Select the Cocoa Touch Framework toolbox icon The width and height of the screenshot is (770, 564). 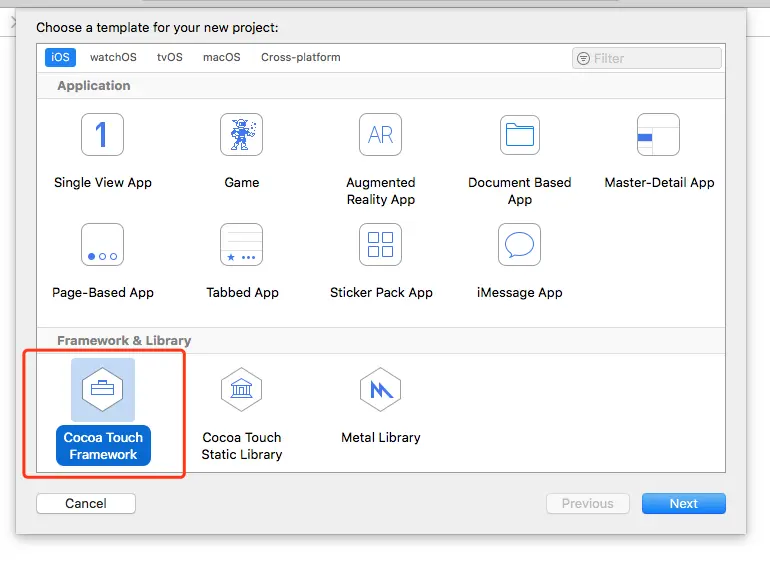[103, 389]
